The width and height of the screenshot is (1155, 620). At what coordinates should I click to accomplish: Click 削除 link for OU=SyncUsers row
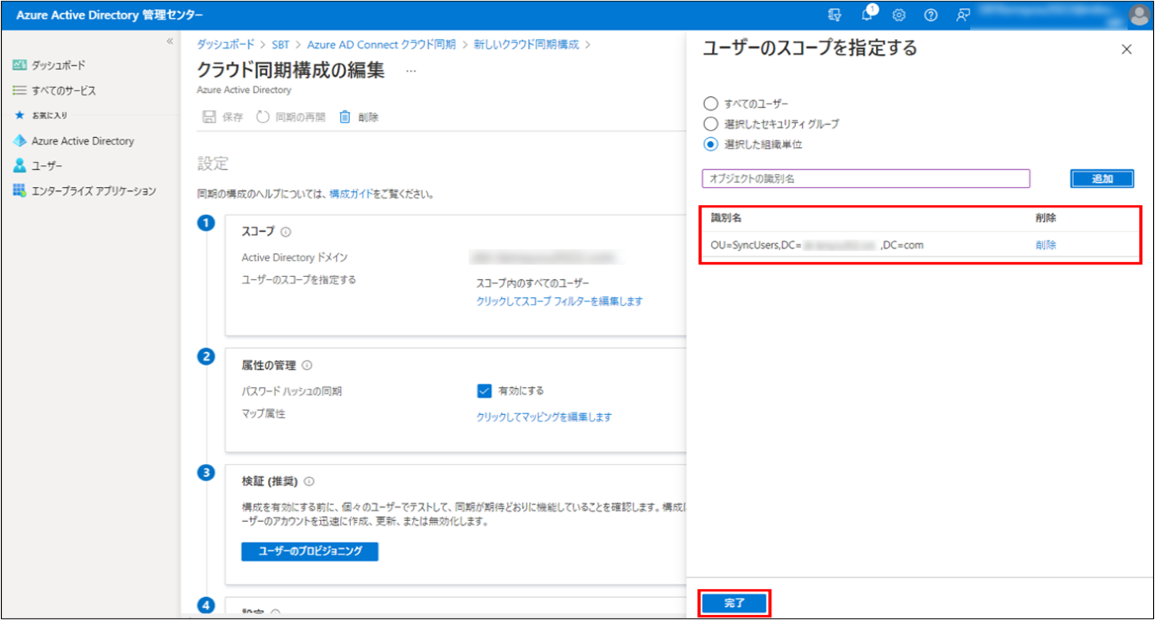click(1045, 245)
